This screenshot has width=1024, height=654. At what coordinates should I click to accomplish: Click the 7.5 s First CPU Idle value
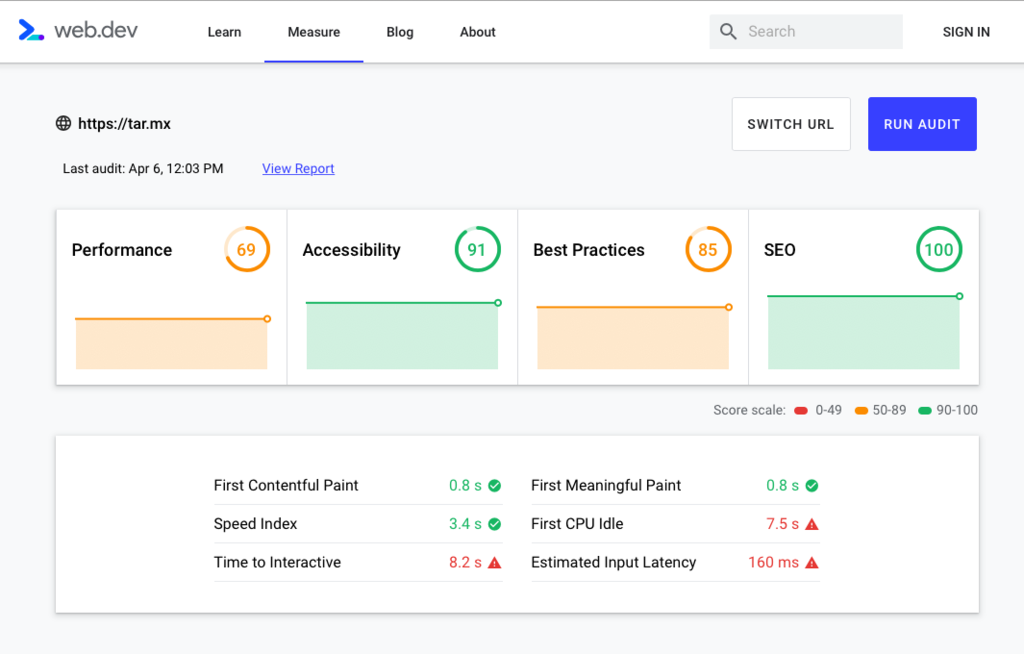point(782,524)
